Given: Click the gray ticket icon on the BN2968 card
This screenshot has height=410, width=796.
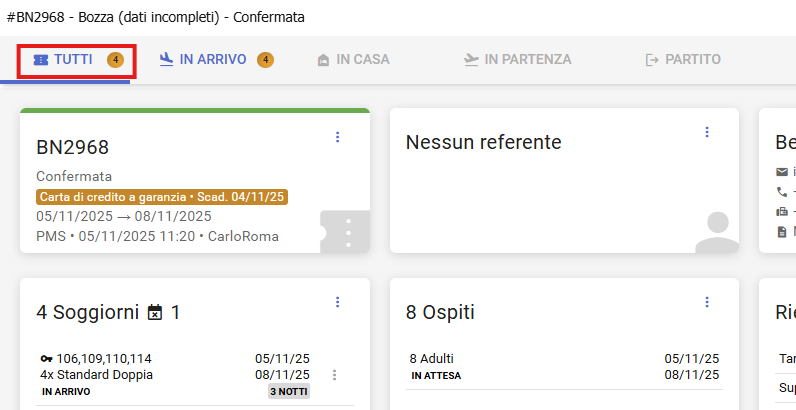Looking at the screenshot, I should pyautogui.click(x=345, y=231).
